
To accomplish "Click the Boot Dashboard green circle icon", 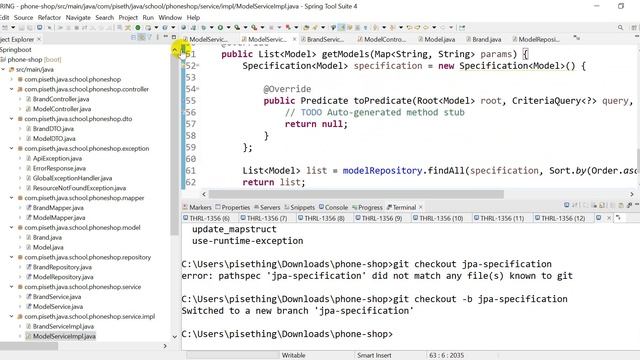I will [x=138, y=28].
